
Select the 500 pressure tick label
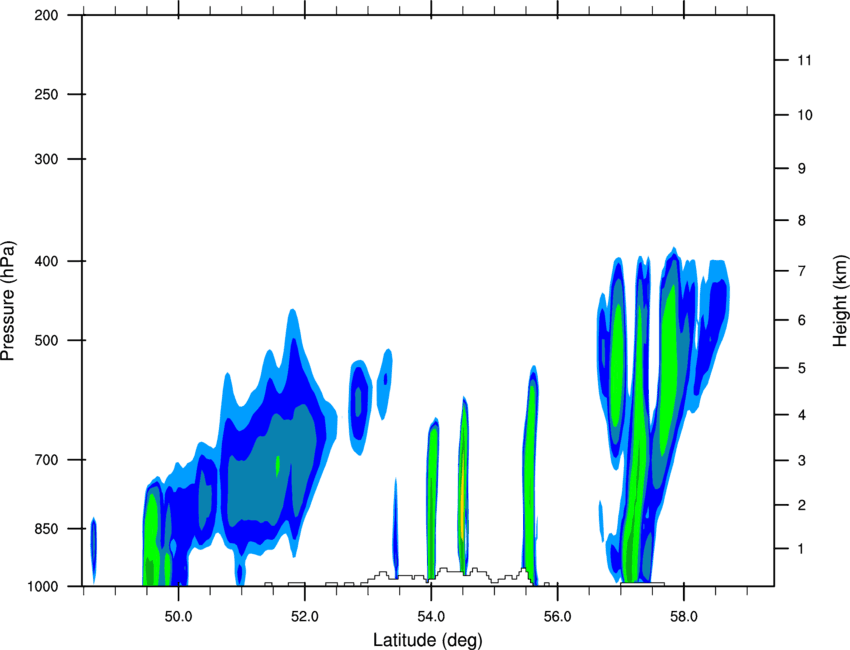[47, 340]
